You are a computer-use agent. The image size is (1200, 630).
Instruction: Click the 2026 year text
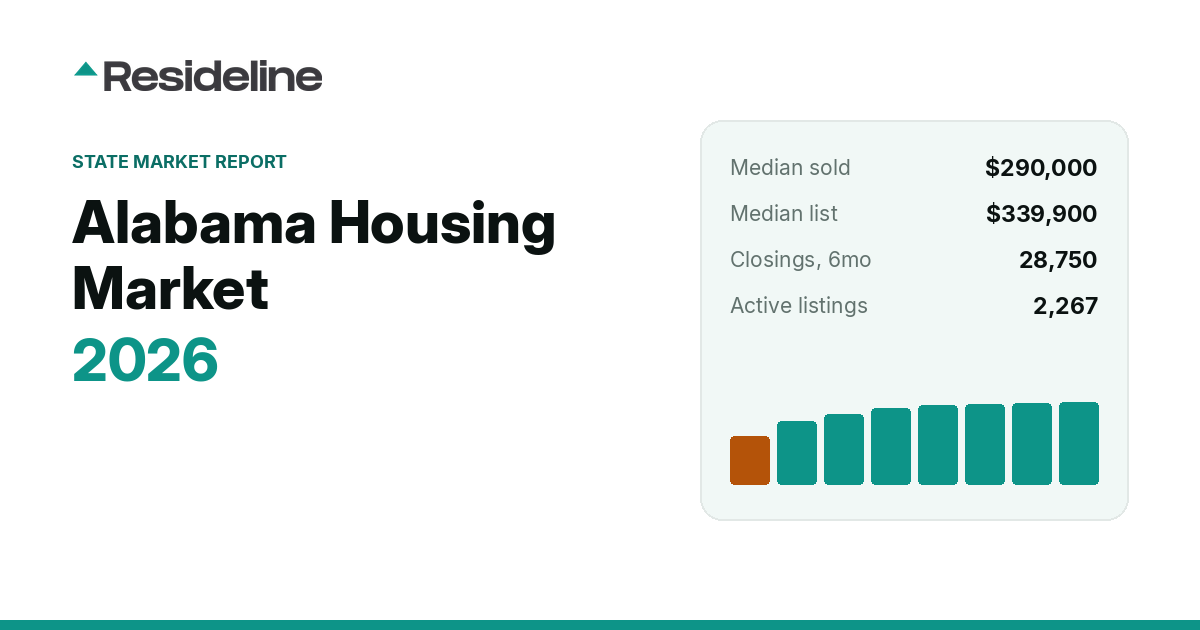tap(145, 360)
